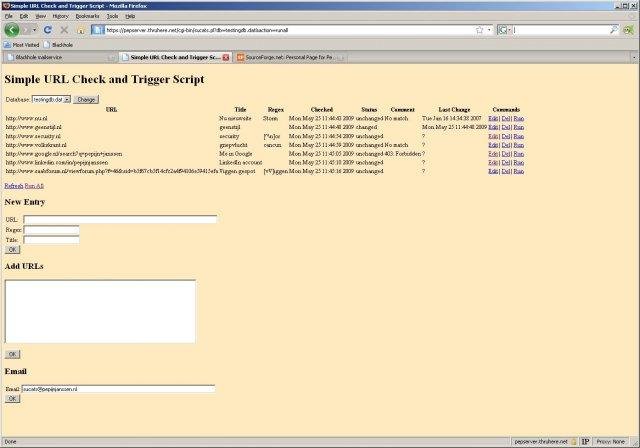
Task: Focus the New Entry URL field
Action: 120,220
